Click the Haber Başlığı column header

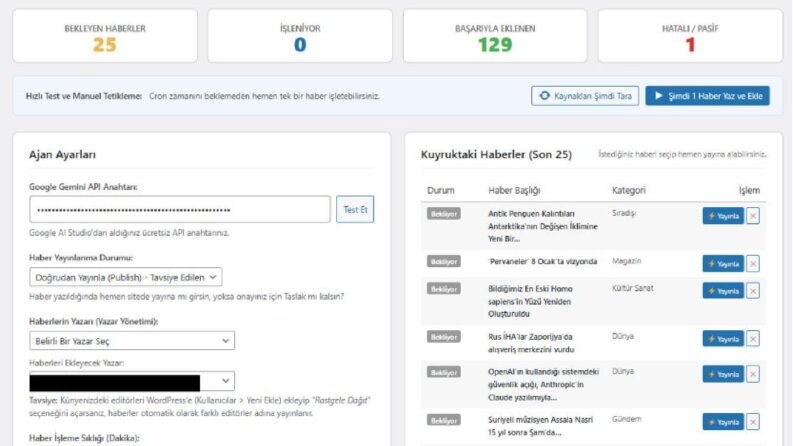point(514,190)
